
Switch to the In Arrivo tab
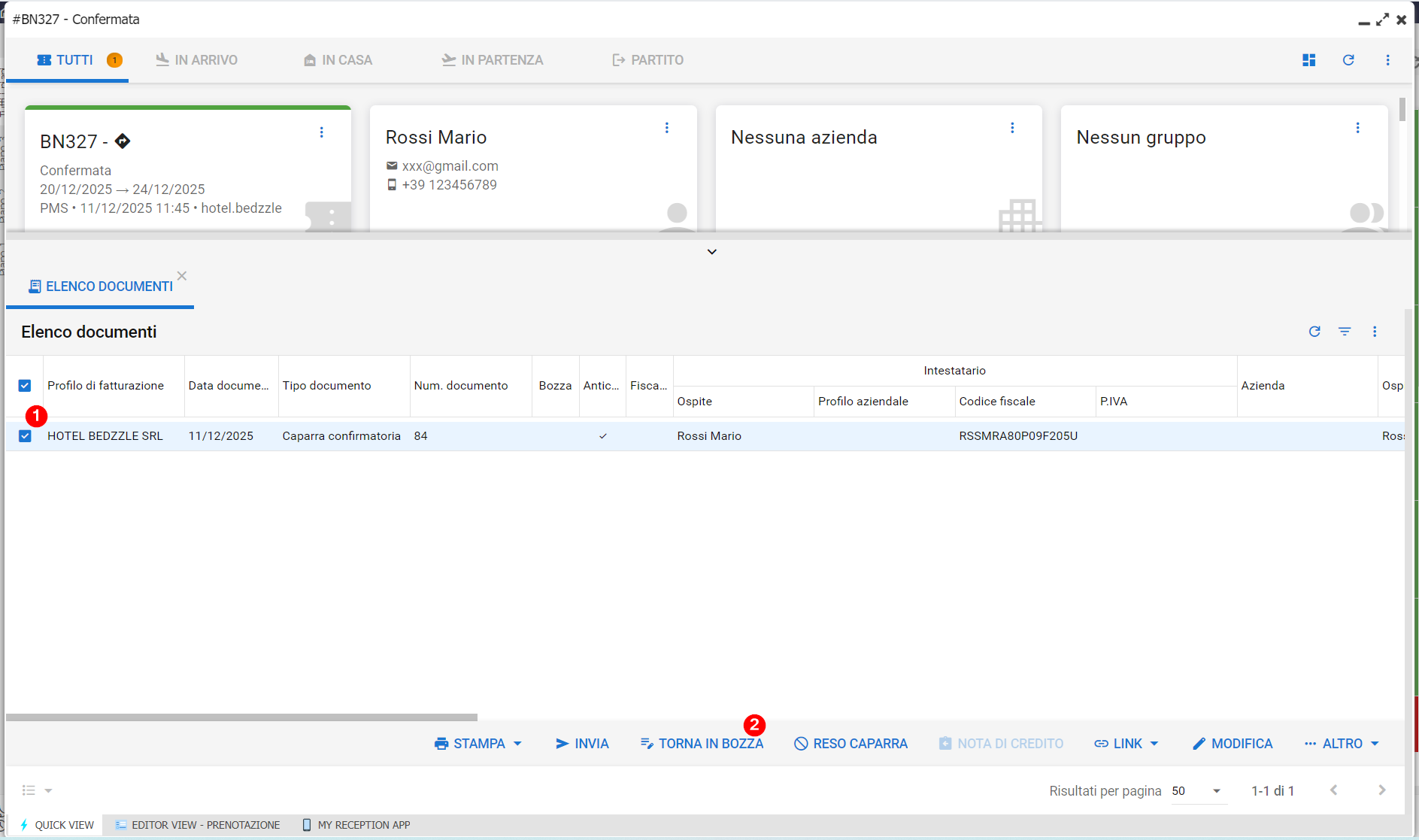[196, 60]
